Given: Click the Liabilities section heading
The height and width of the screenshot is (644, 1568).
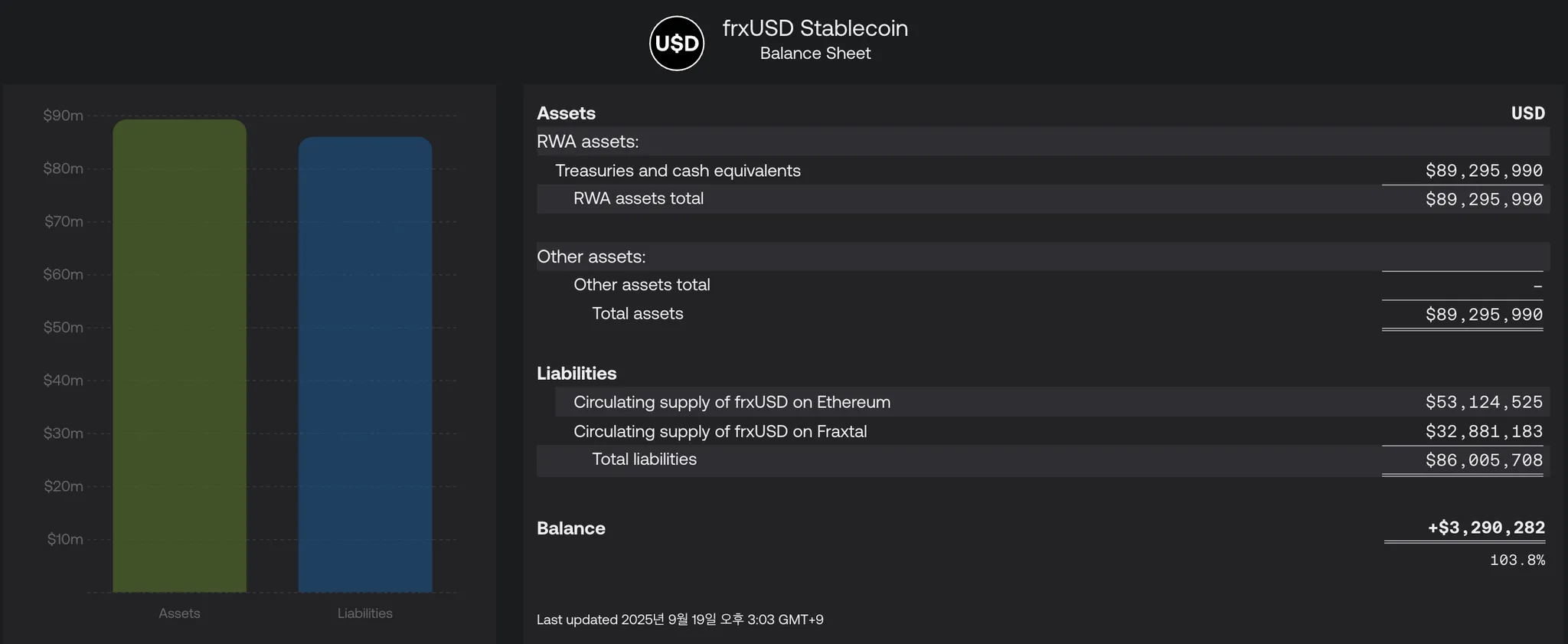Looking at the screenshot, I should (577, 374).
